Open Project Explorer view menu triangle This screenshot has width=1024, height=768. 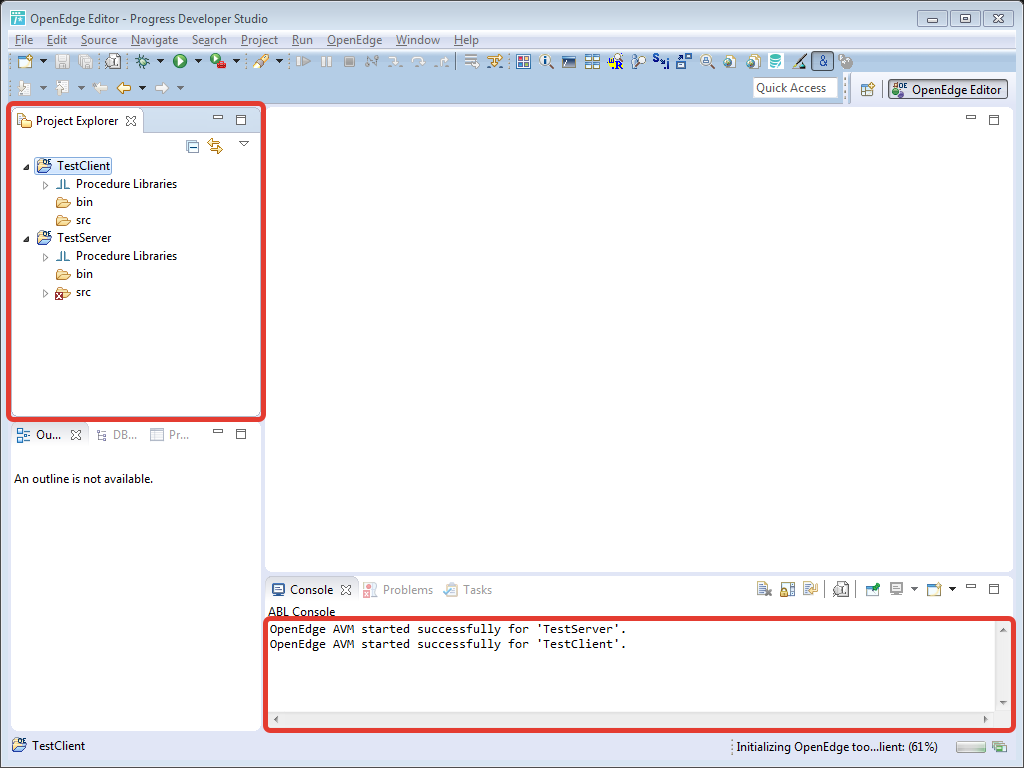click(244, 144)
